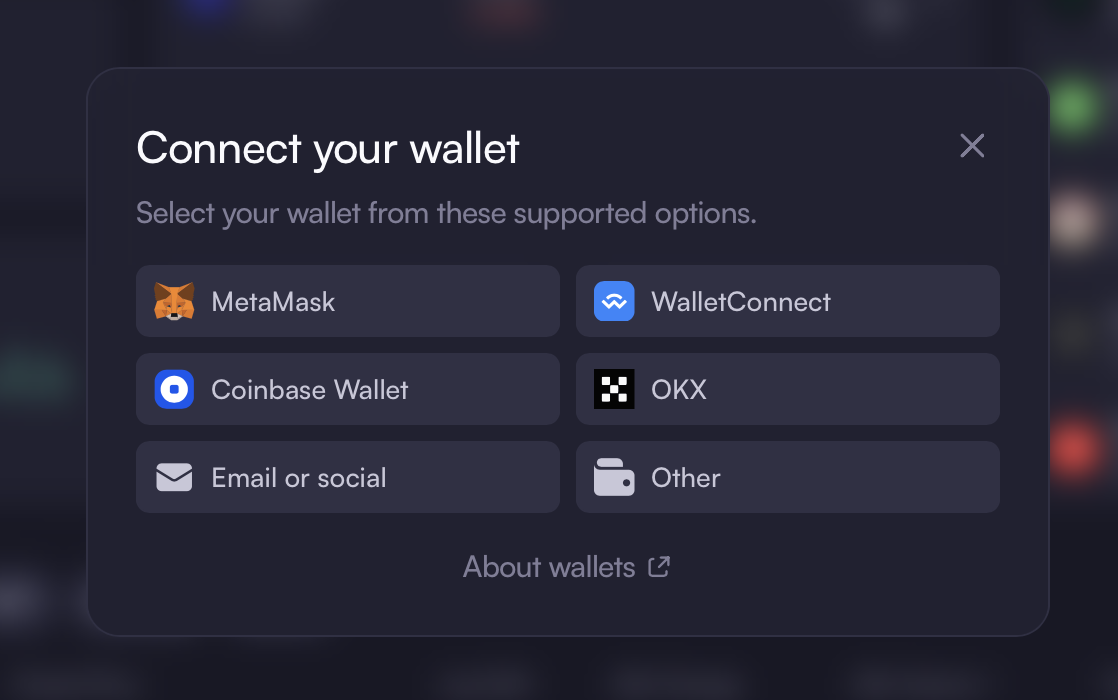
Task: Pick the Coinbase Wallet label
Action: pos(309,390)
